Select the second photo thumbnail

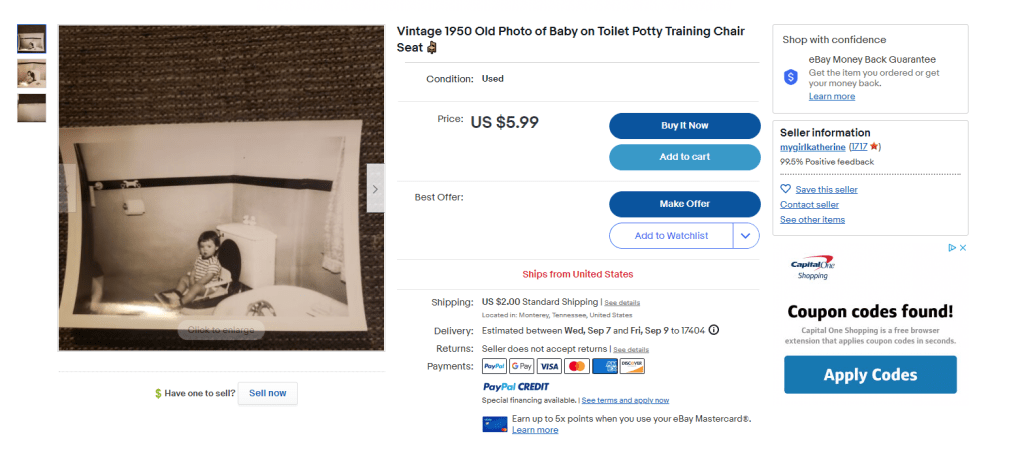click(x=32, y=73)
